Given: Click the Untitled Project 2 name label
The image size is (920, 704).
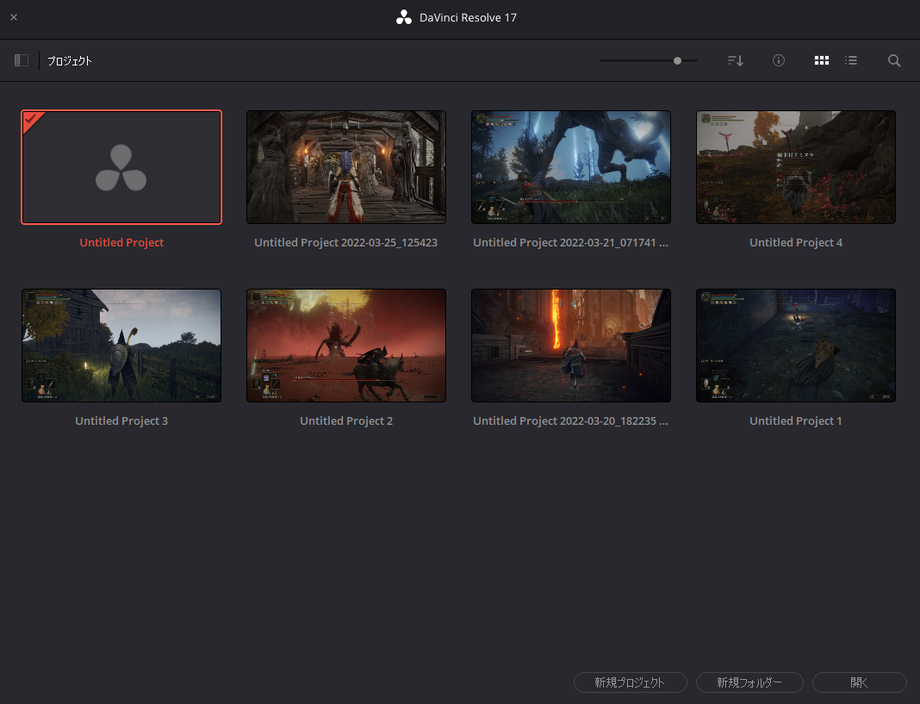Looking at the screenshot, I should [x=346, y=421].
